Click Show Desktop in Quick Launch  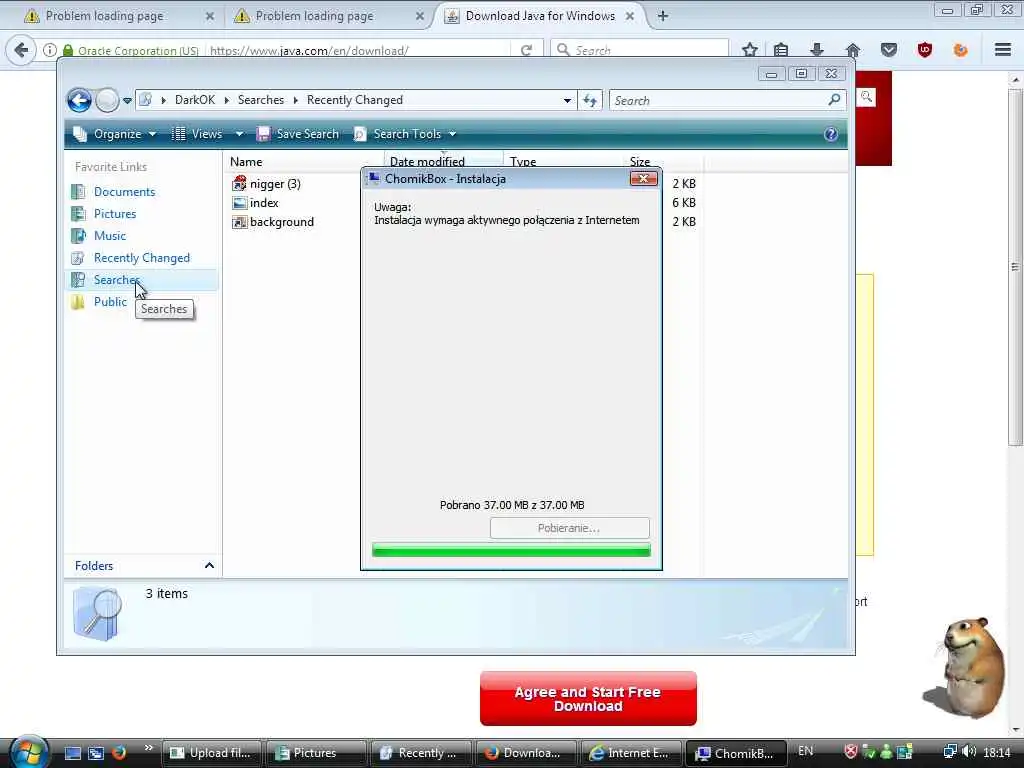tap(72, 753)
